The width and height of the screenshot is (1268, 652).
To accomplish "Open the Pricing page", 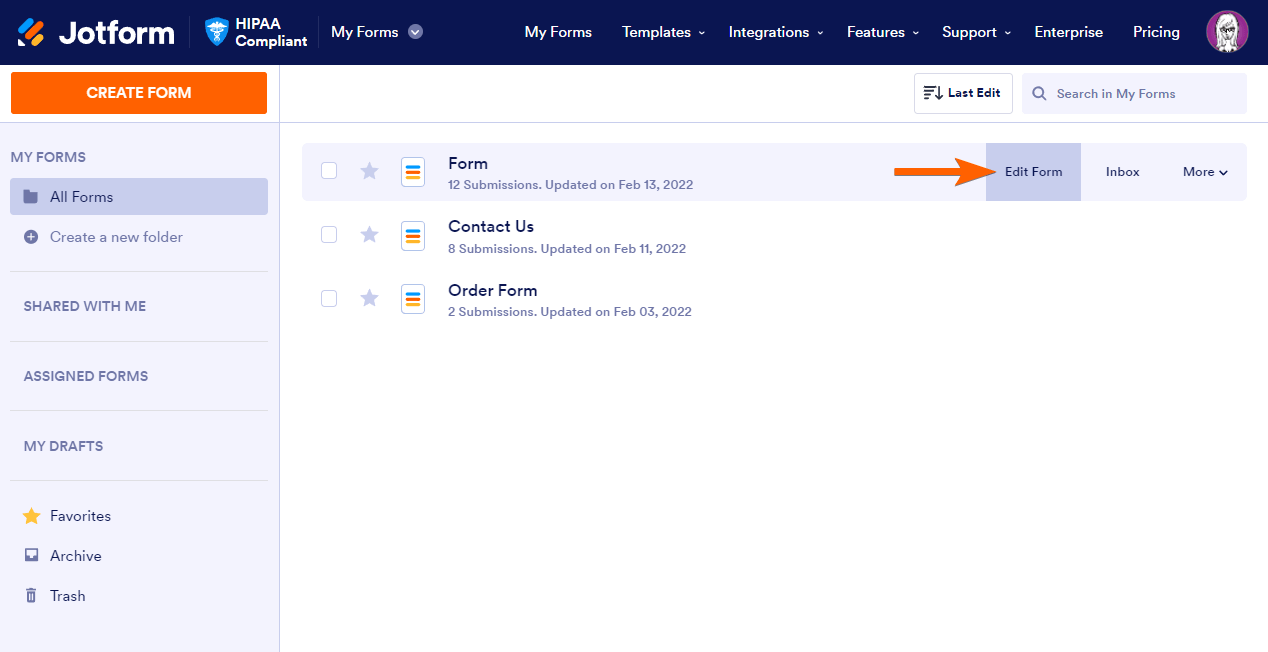I will [1156, 32].
